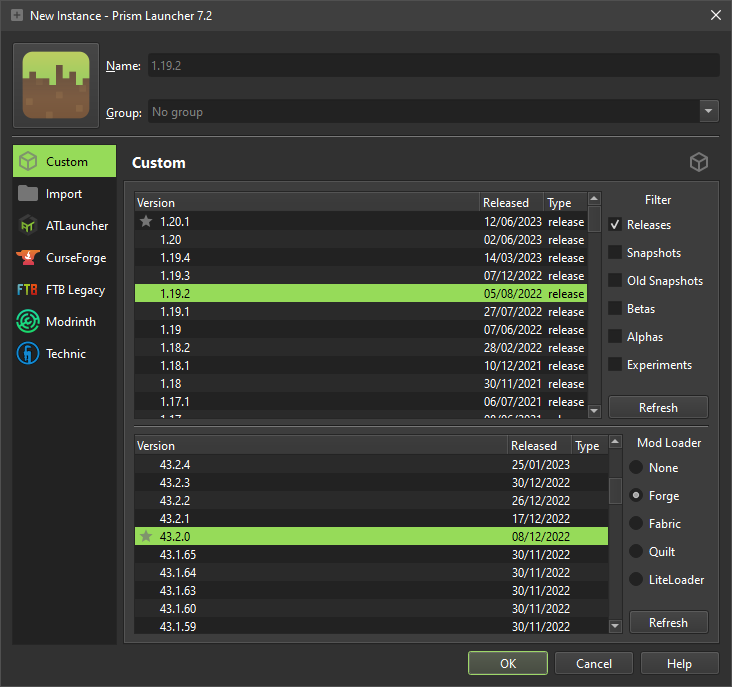Screen dimensions: 732x687
Task: Select Minecraft version 1.19.3 row
Action: click(361, 275)
